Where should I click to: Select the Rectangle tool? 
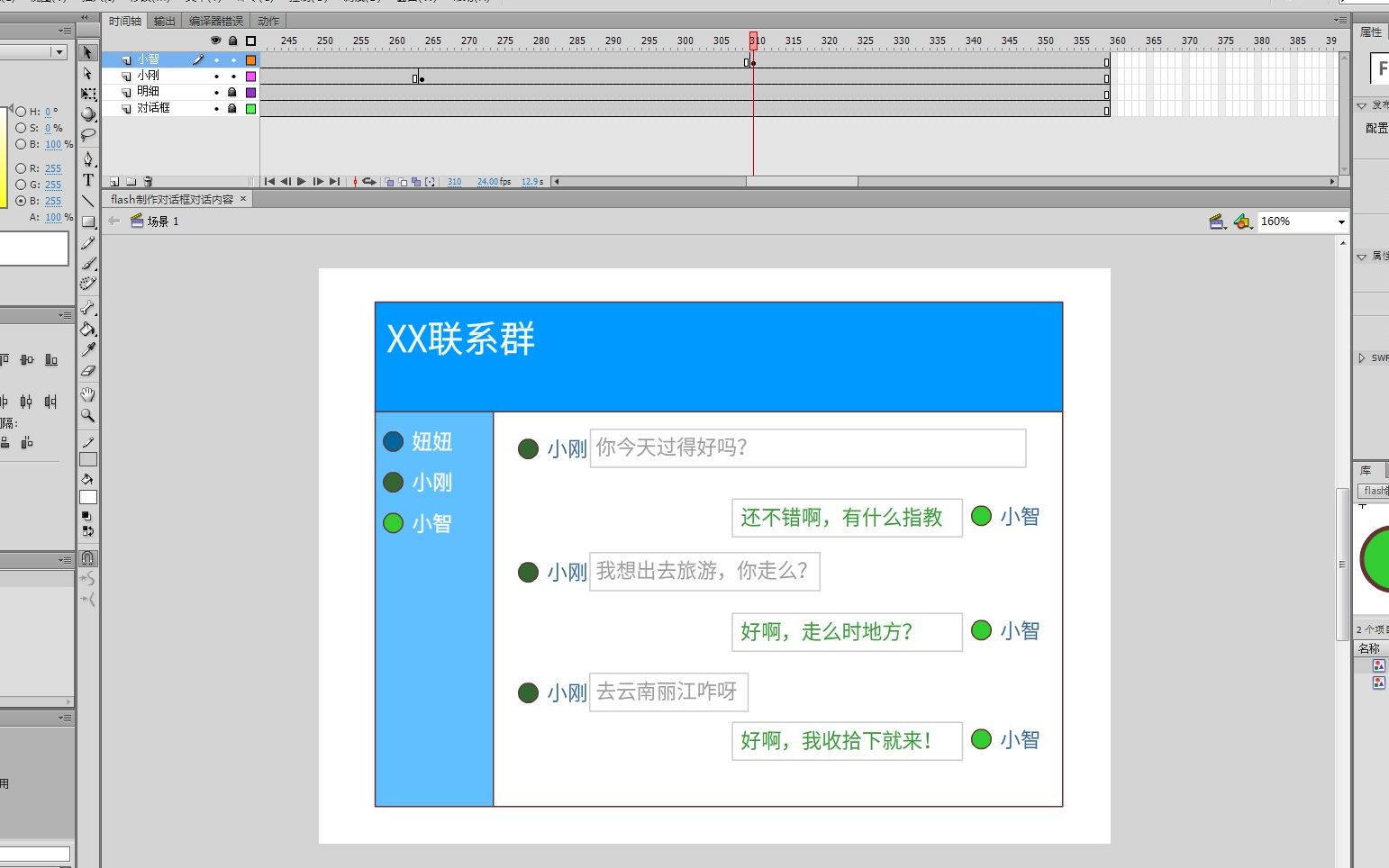pos(87,222)
